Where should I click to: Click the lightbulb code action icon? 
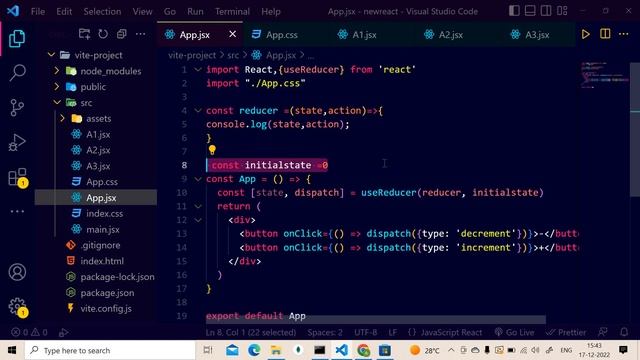212,150
